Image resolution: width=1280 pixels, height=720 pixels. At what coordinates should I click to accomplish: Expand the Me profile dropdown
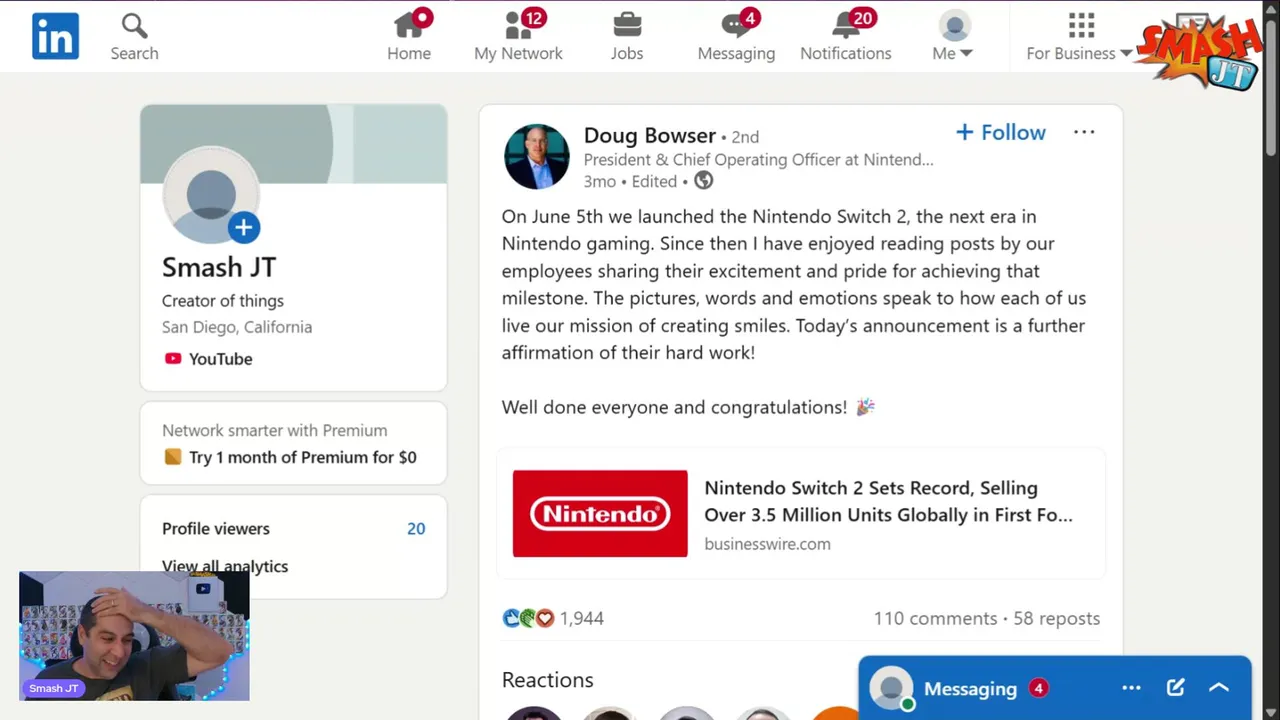tap(953, 38)
